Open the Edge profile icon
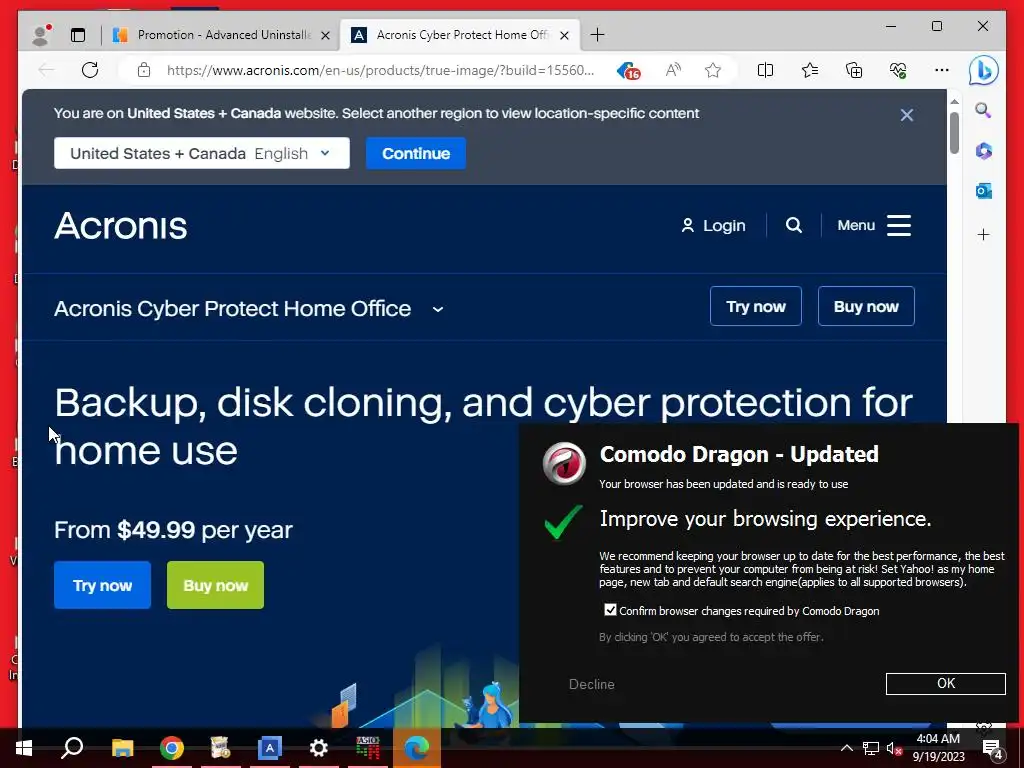This screenshot has height=768, width=1024. pos(41,35)
